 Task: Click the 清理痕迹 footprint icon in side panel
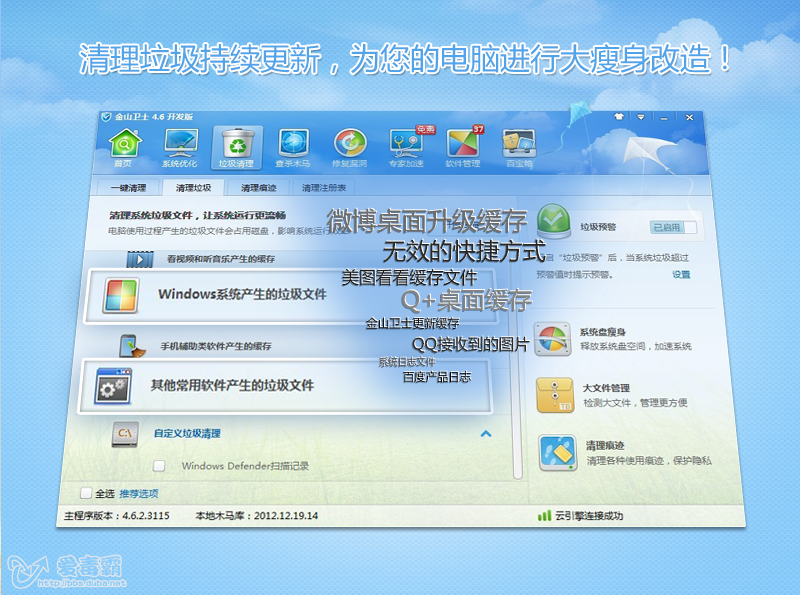coord(558,453)
